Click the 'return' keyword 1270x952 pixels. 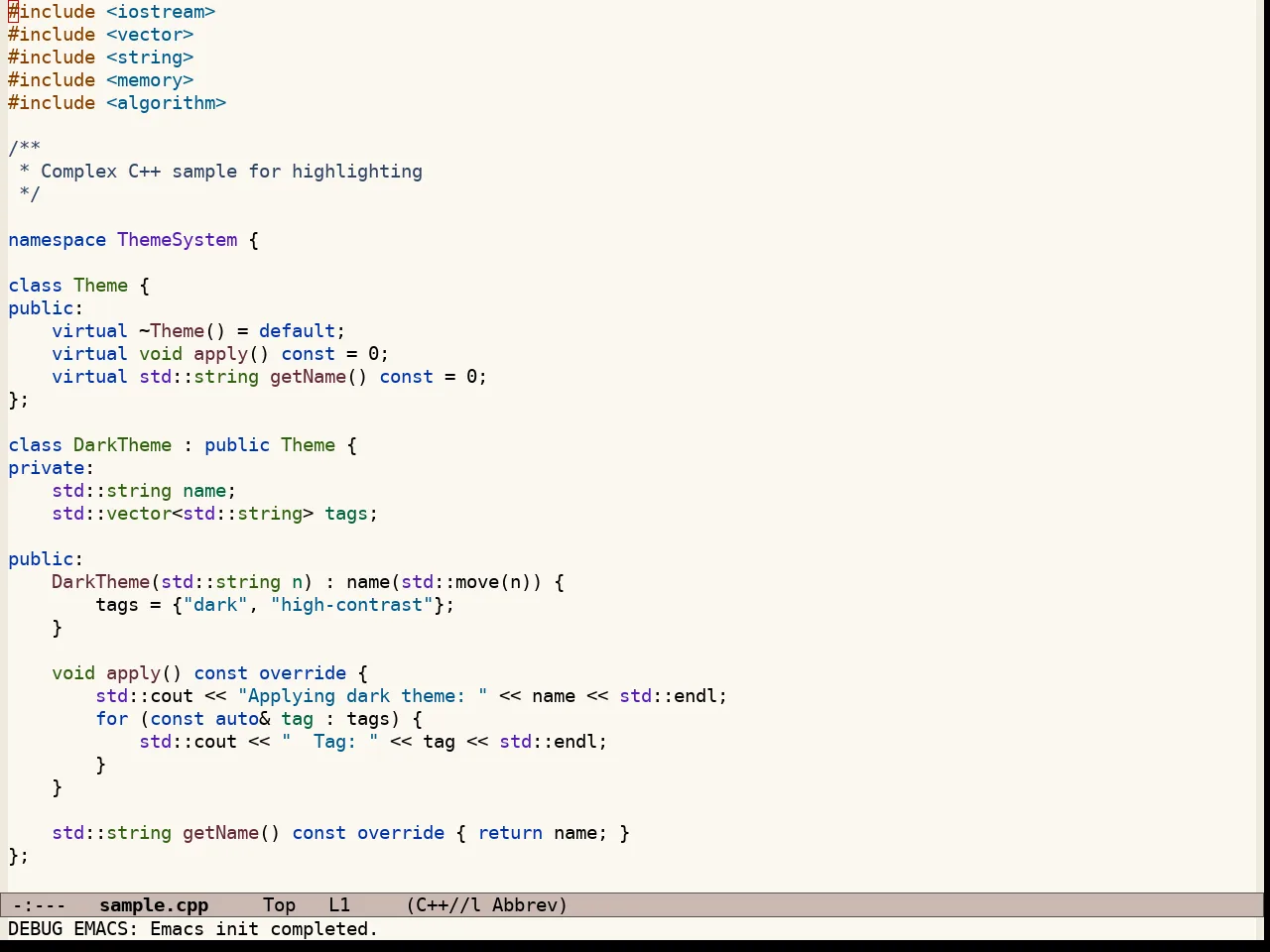[510, 833]
